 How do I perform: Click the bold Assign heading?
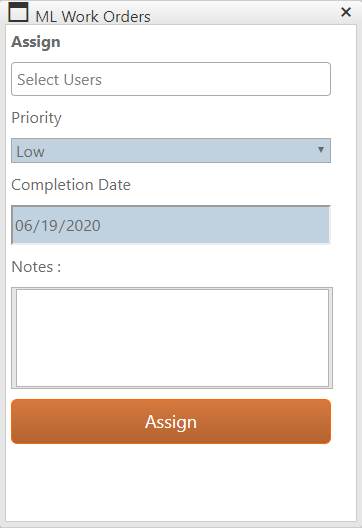click(x=36, y=42)
